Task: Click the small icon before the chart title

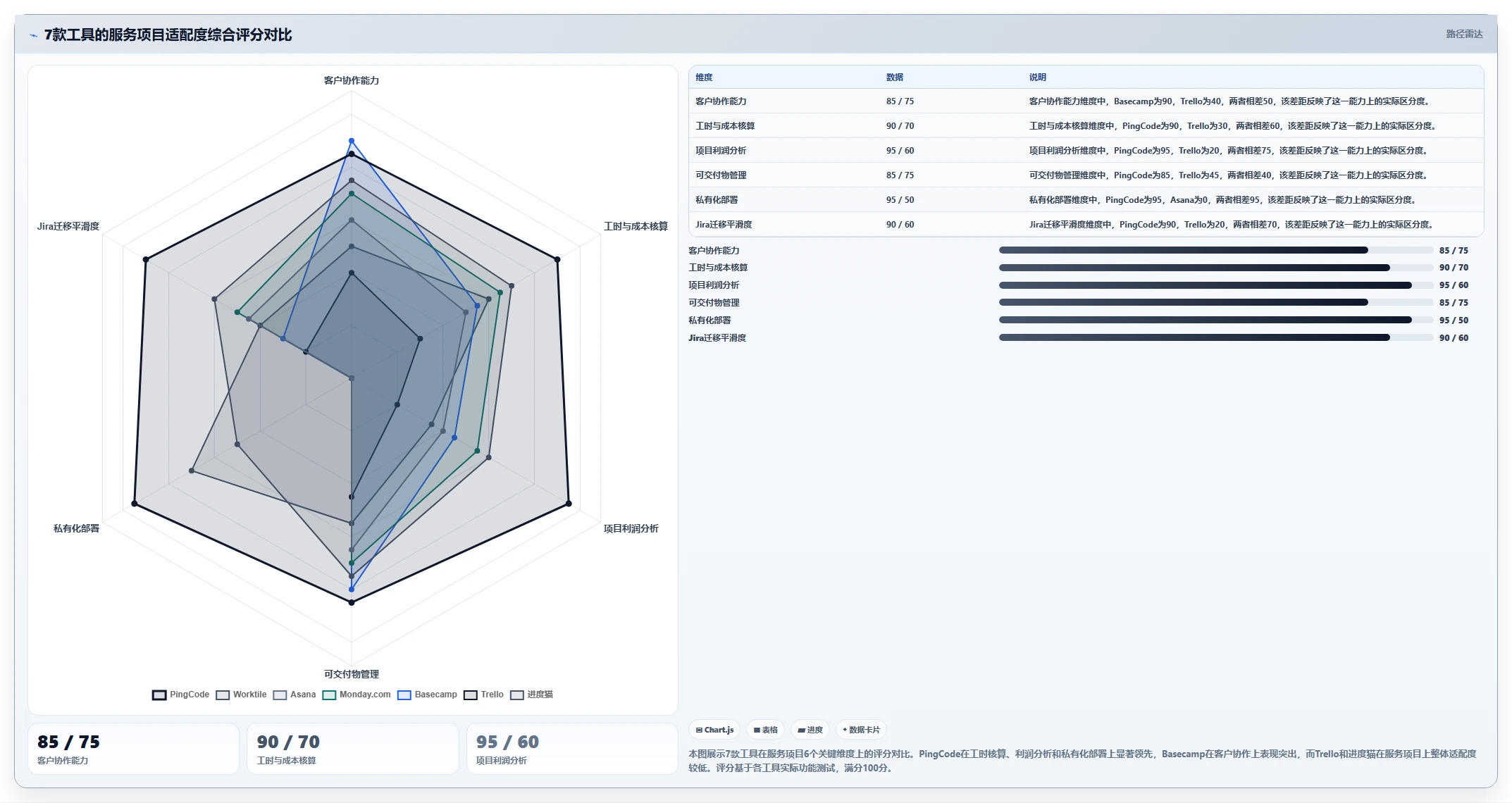Action: point(33,35)
